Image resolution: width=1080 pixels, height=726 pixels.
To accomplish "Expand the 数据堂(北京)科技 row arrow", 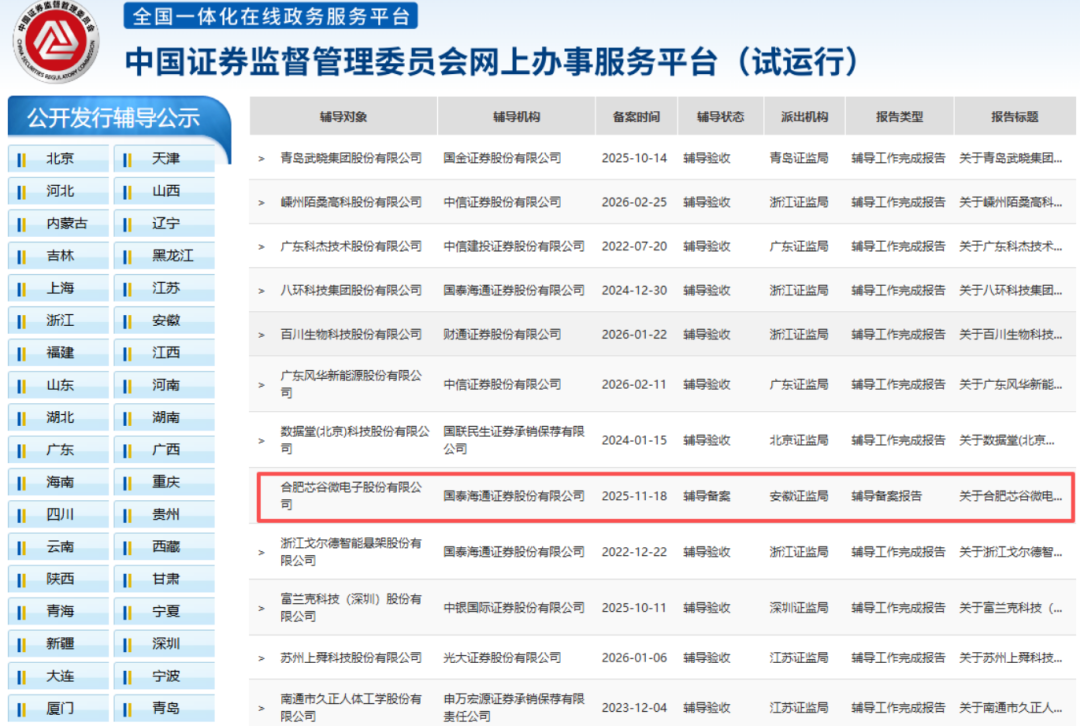I will click(261, 441).
